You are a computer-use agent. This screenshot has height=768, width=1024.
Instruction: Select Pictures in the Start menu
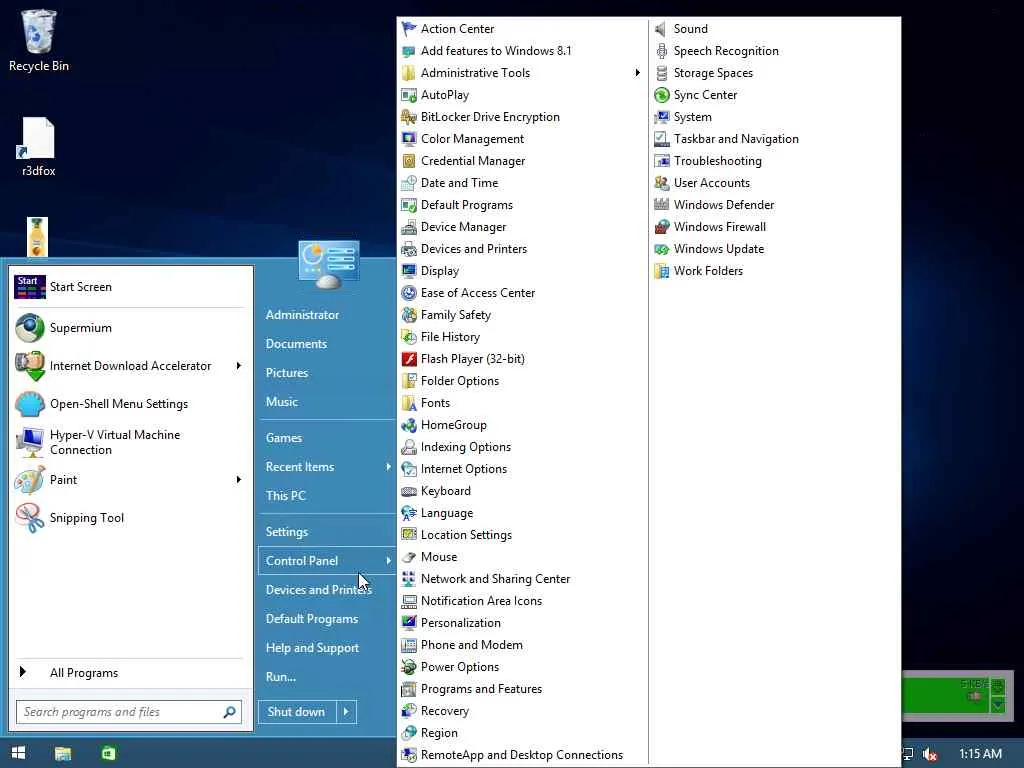coord(287,373)
